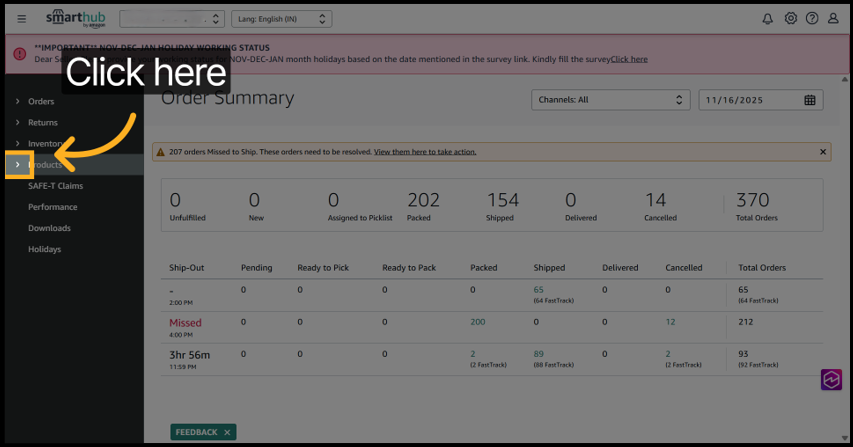853x447 pixels.
Task: Close the Feedback button with X
Action: tap(227, 432)
